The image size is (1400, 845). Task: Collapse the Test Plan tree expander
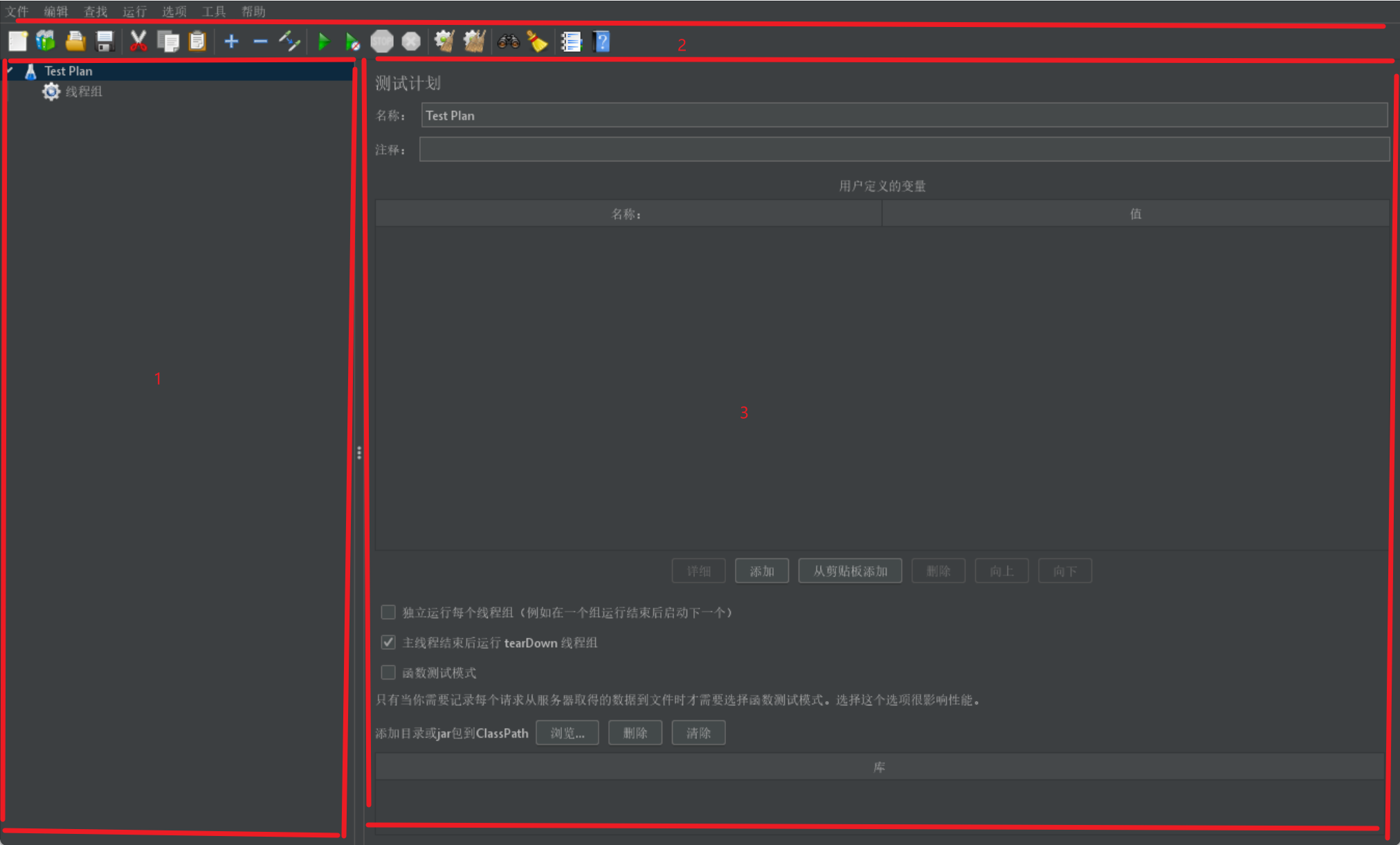tap(10, 71)
